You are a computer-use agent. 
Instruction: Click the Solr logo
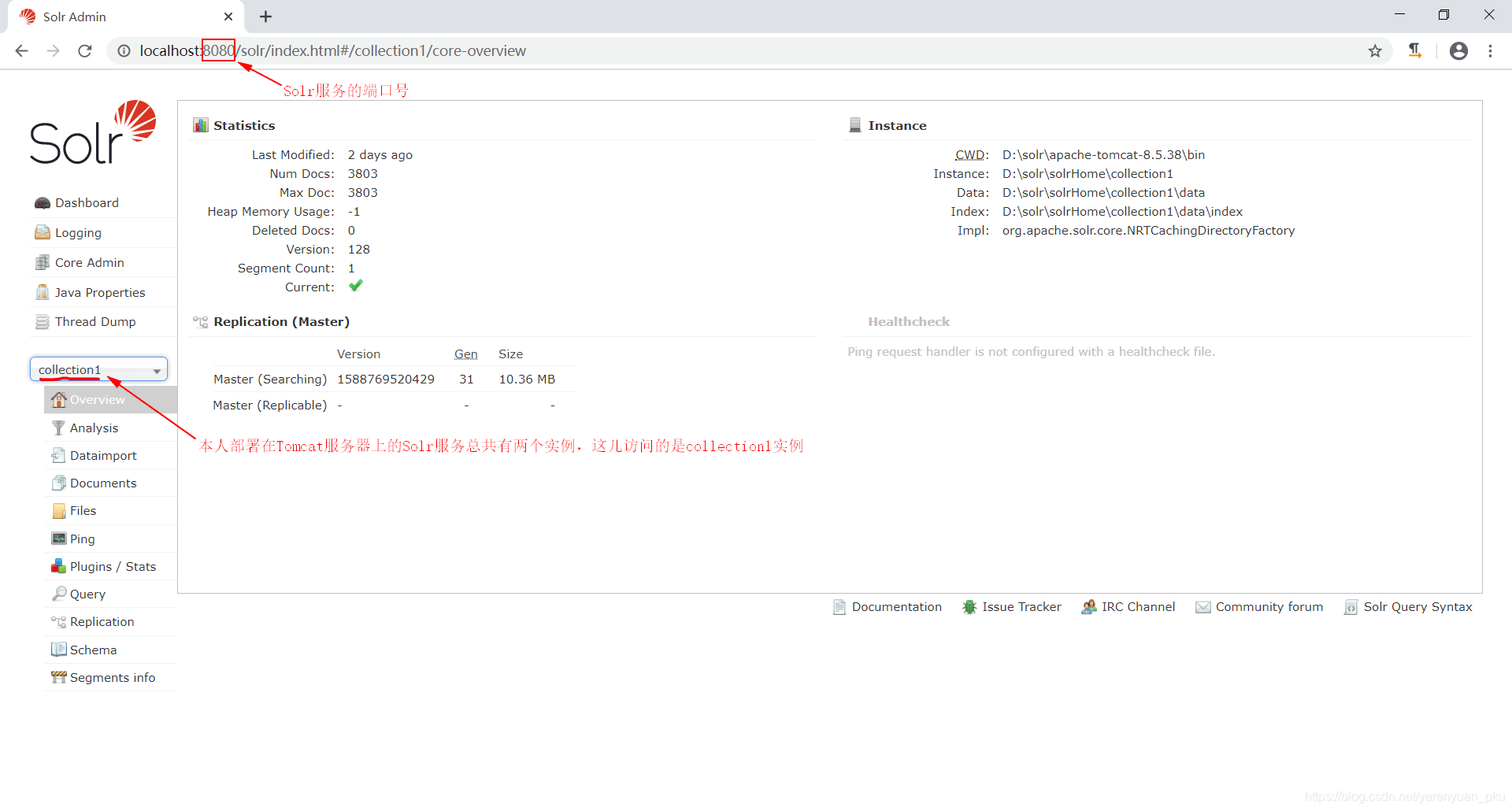coord(93,132)
